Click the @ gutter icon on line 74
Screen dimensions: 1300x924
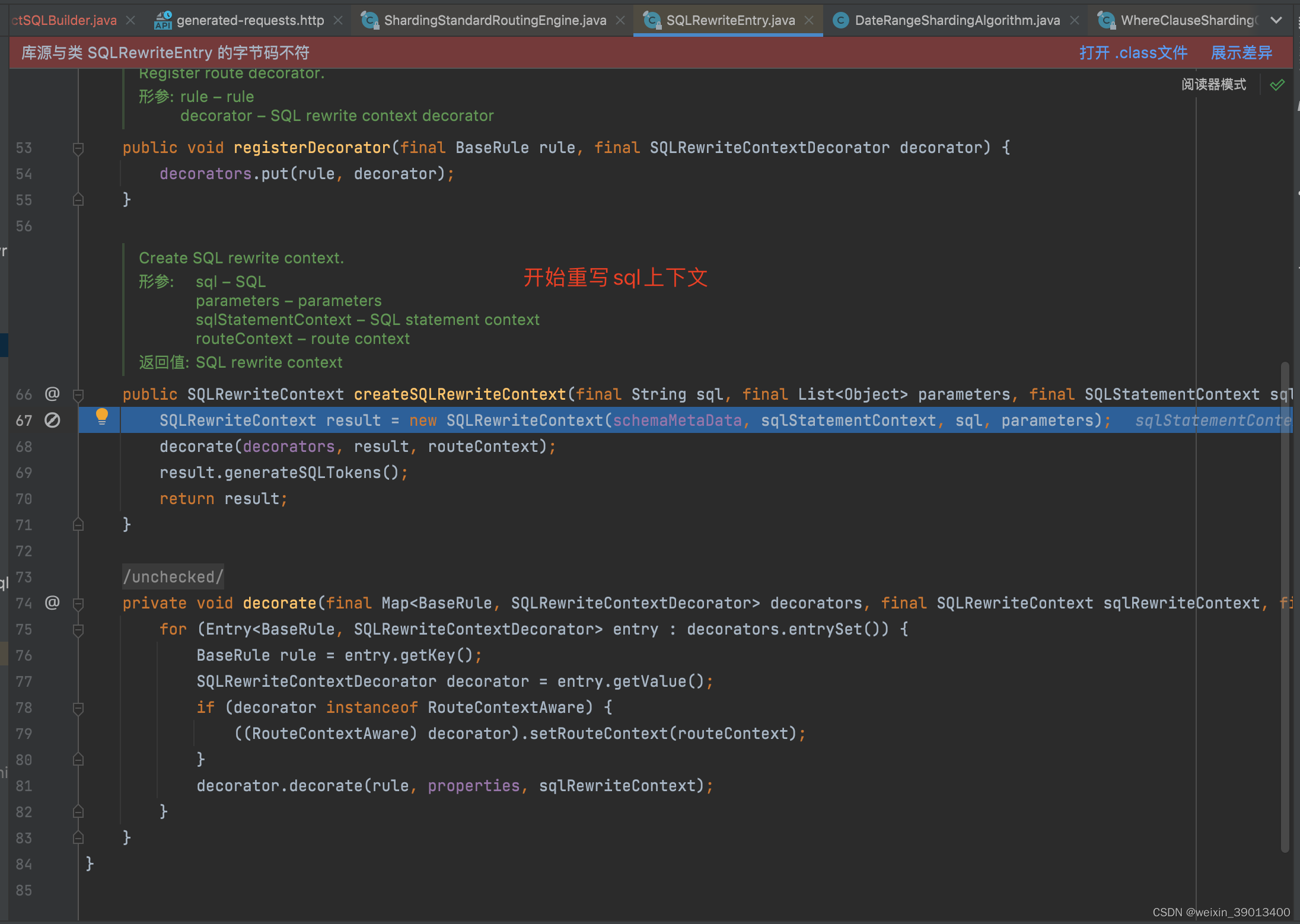[52, 603]
